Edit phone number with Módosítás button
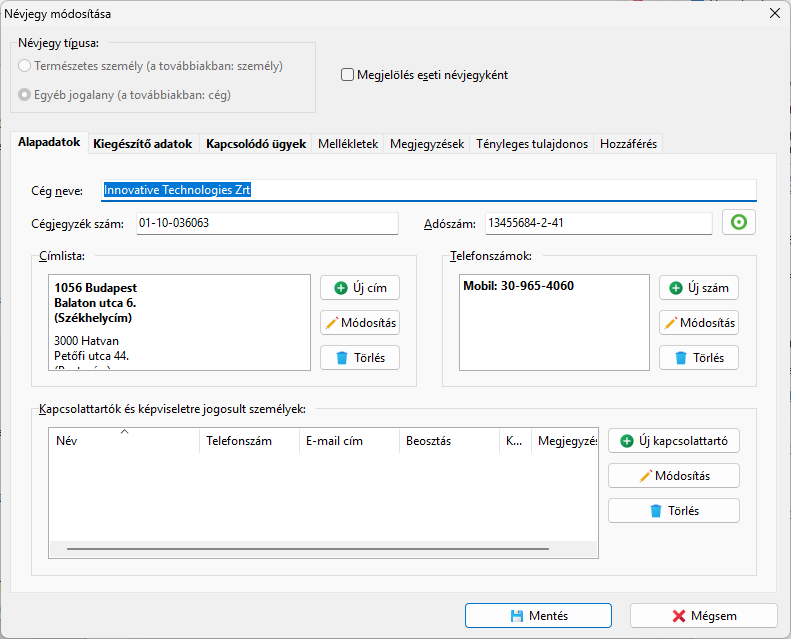This screenshot has height=639, width=791. 699,323
